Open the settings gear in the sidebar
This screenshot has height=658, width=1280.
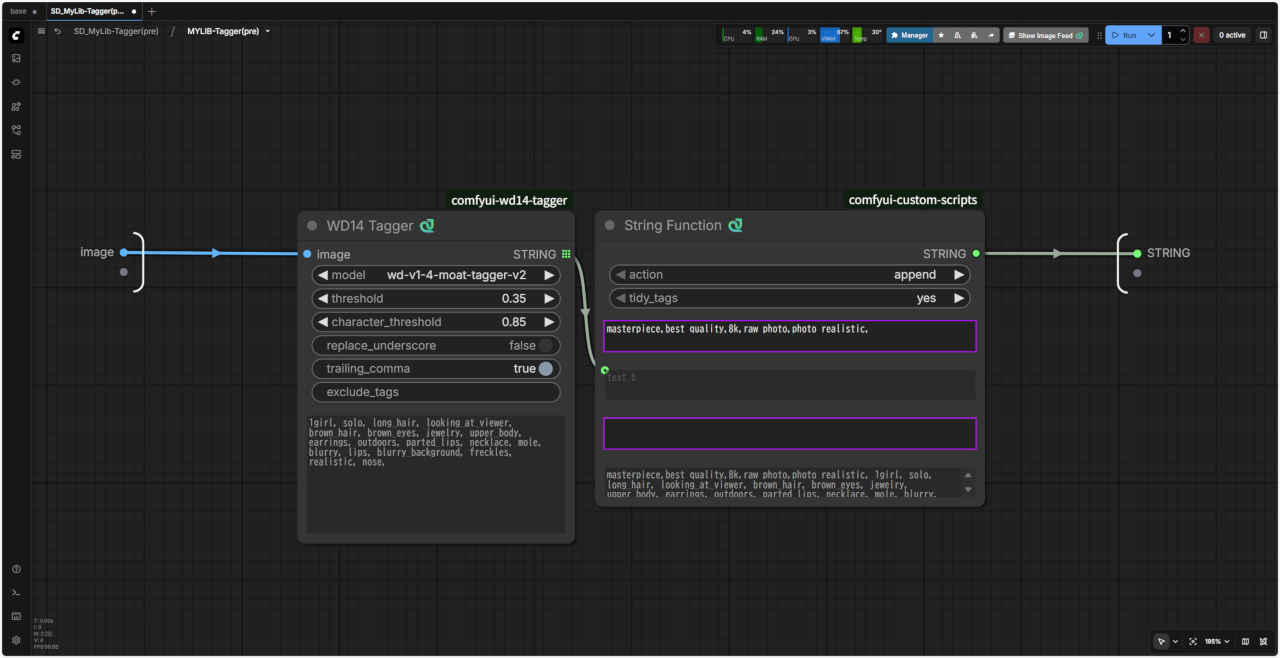pyautogui.click(x=16, y=640)
